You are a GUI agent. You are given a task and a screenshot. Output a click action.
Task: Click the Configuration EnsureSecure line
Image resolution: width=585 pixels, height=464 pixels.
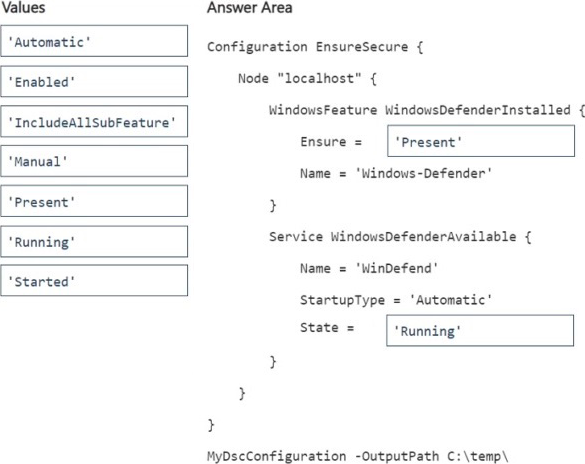coord(315,47)
